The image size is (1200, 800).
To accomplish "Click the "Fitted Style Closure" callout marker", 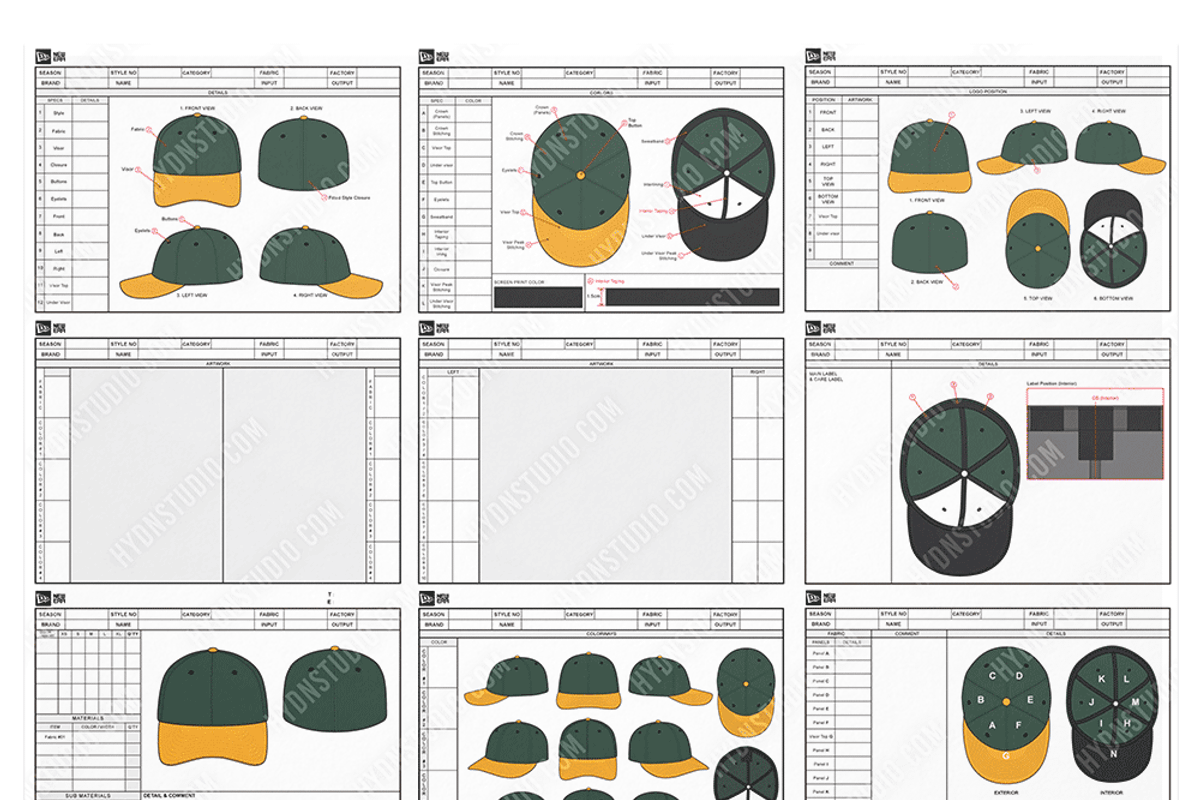I will (324, 197).
